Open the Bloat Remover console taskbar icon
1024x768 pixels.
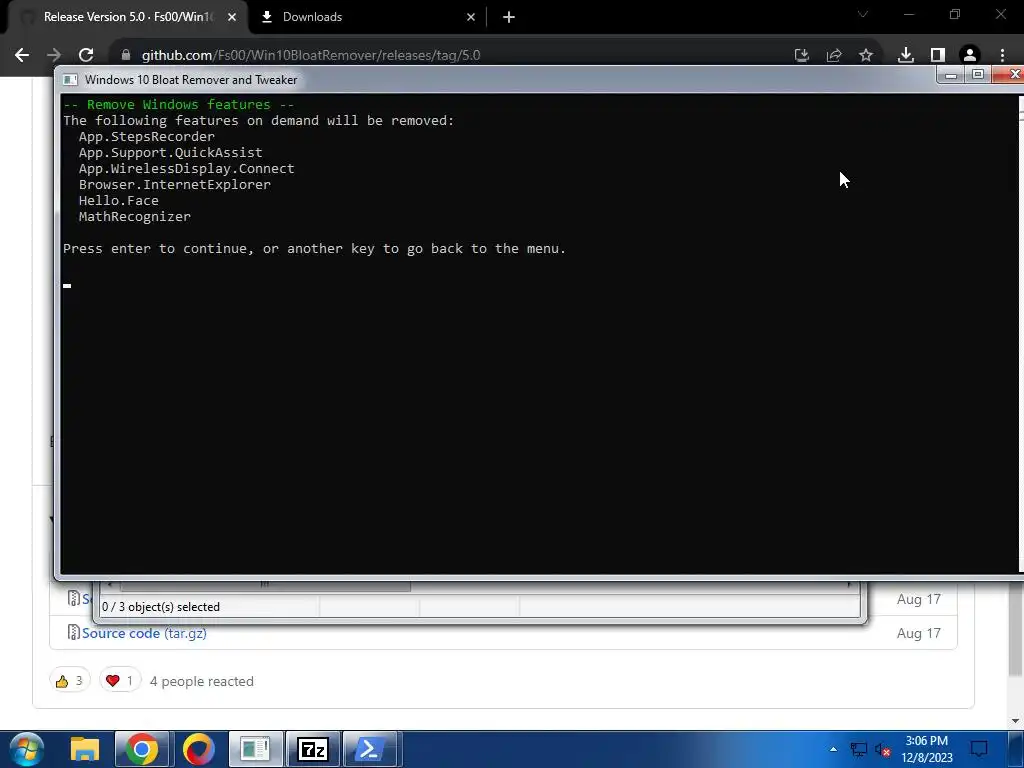coord(255,749)
